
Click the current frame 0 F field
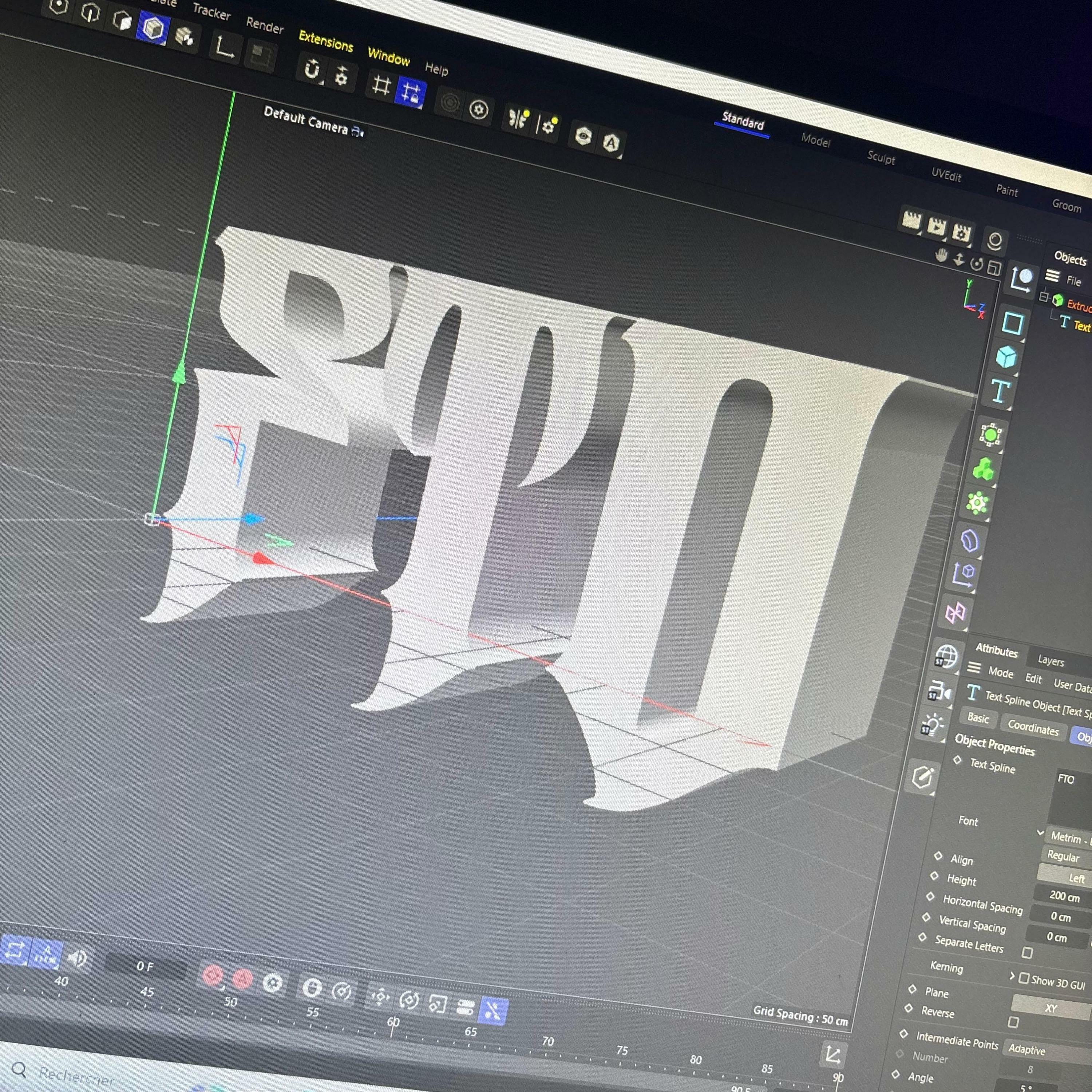pos(146,966)
